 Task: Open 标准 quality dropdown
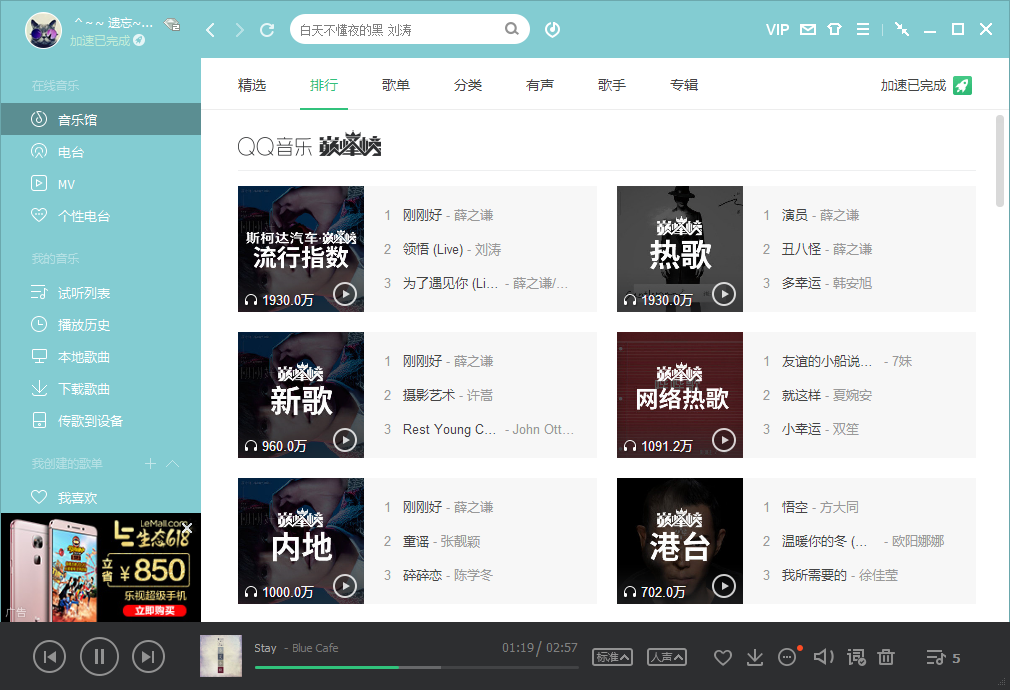tap(612, 657)
